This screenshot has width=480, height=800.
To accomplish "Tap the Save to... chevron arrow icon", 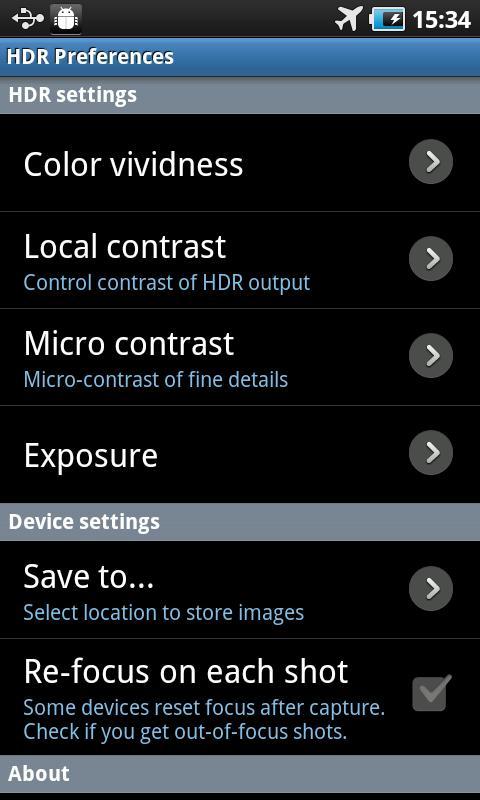I will (431, 588).
